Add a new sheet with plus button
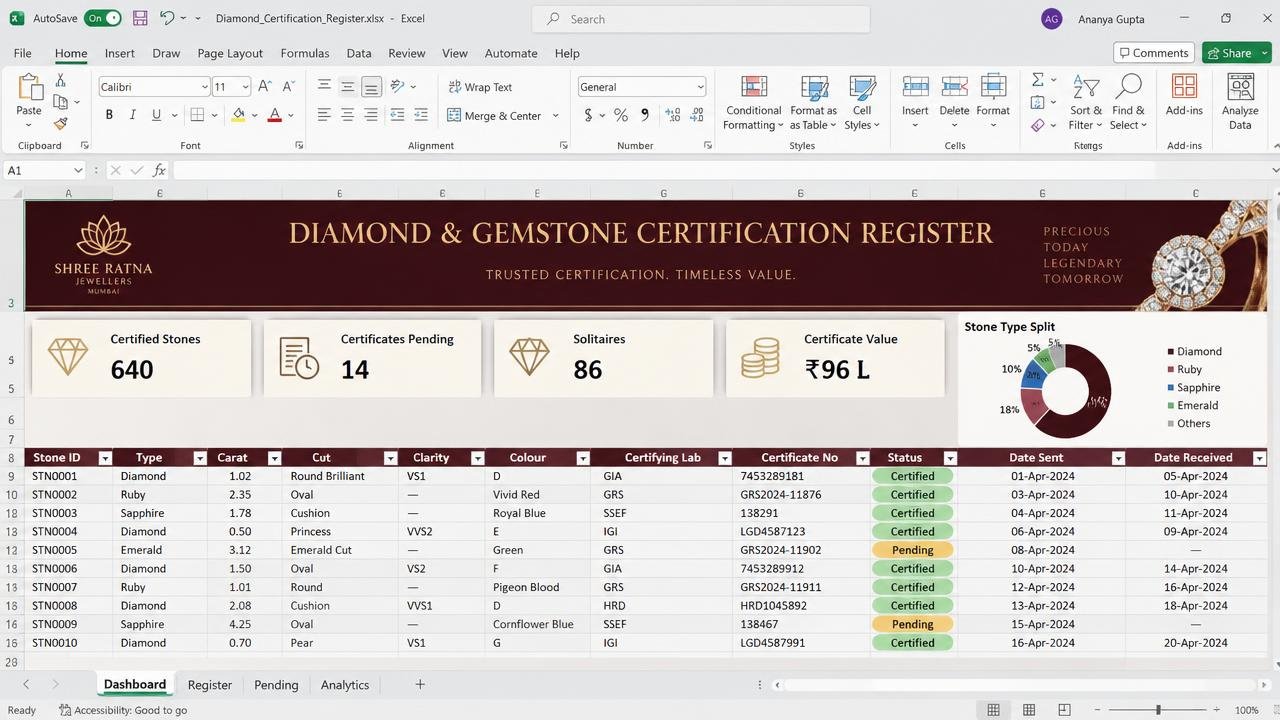The image size is (1280, 720). 420,685
